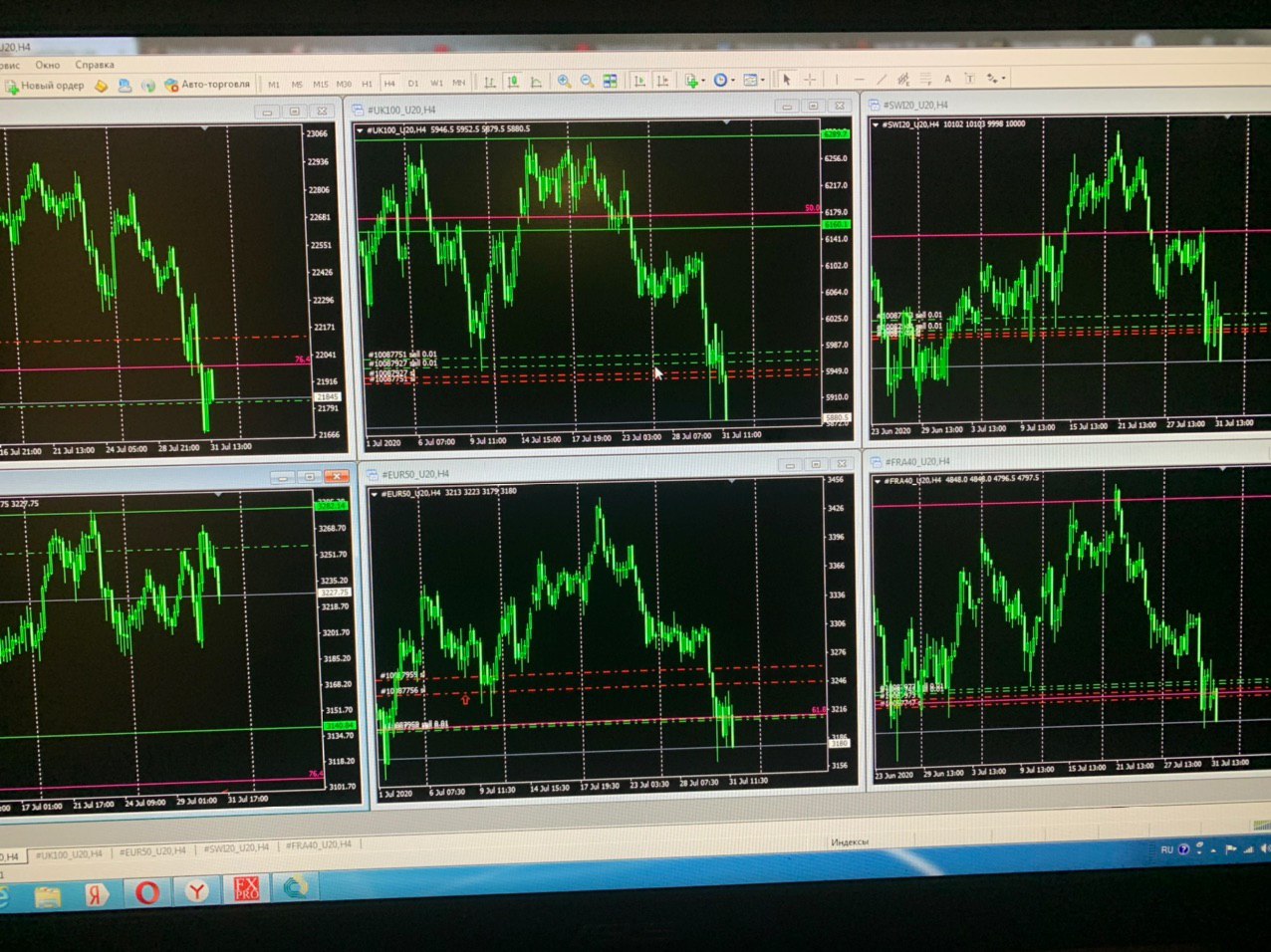Switch chart to W1 timeframe
1271x952 pixels.
(x=436, y=83)
